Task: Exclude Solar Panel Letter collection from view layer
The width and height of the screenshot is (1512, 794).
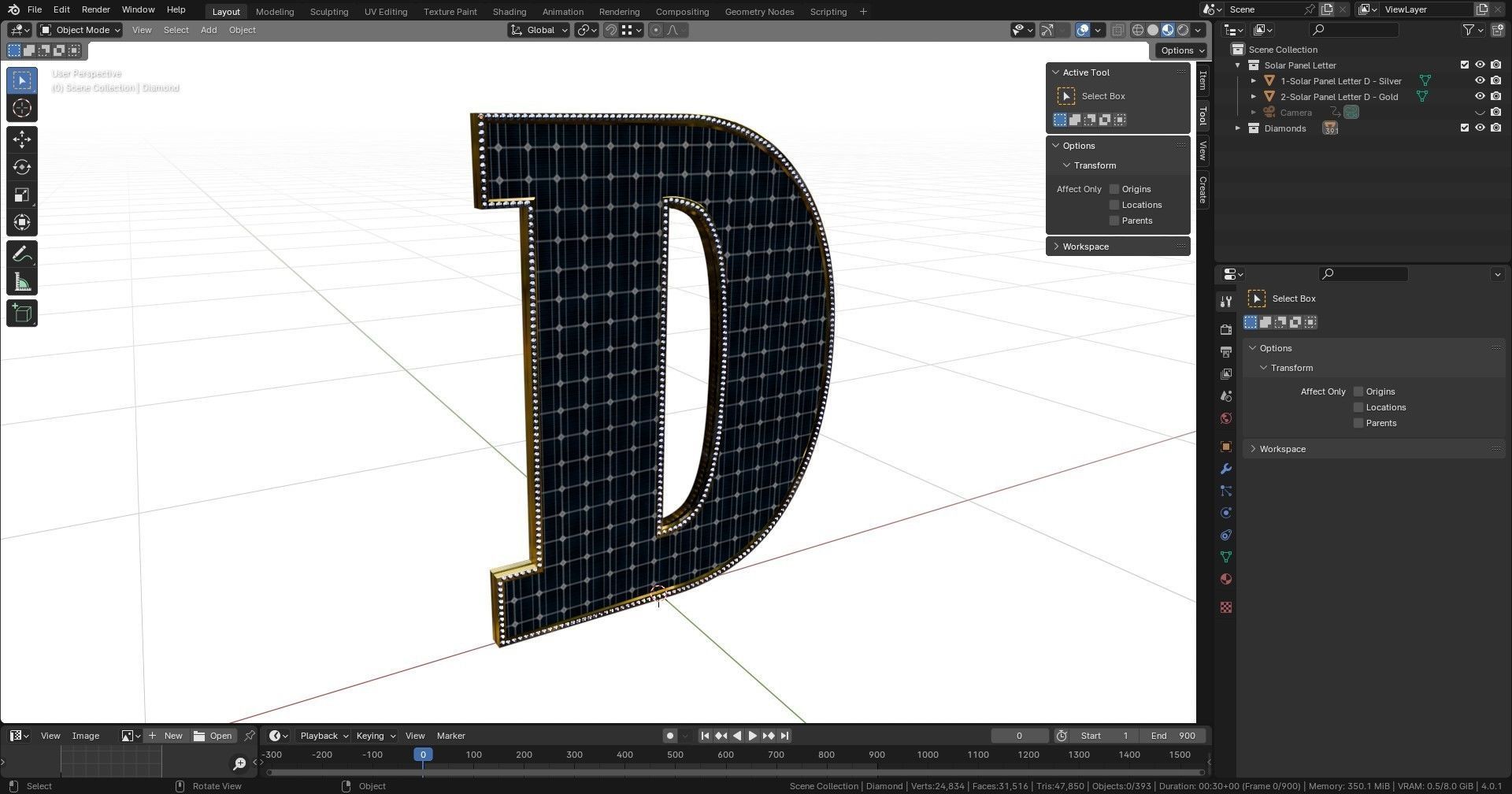Action: point(1465,65)
